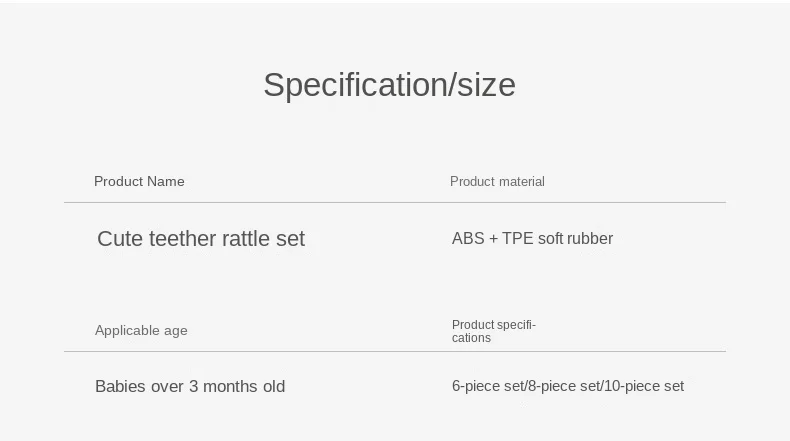Viewport: 790px width, 441px height.
Task: Select the 'soft rubber' words
Action: coord(575,238)
